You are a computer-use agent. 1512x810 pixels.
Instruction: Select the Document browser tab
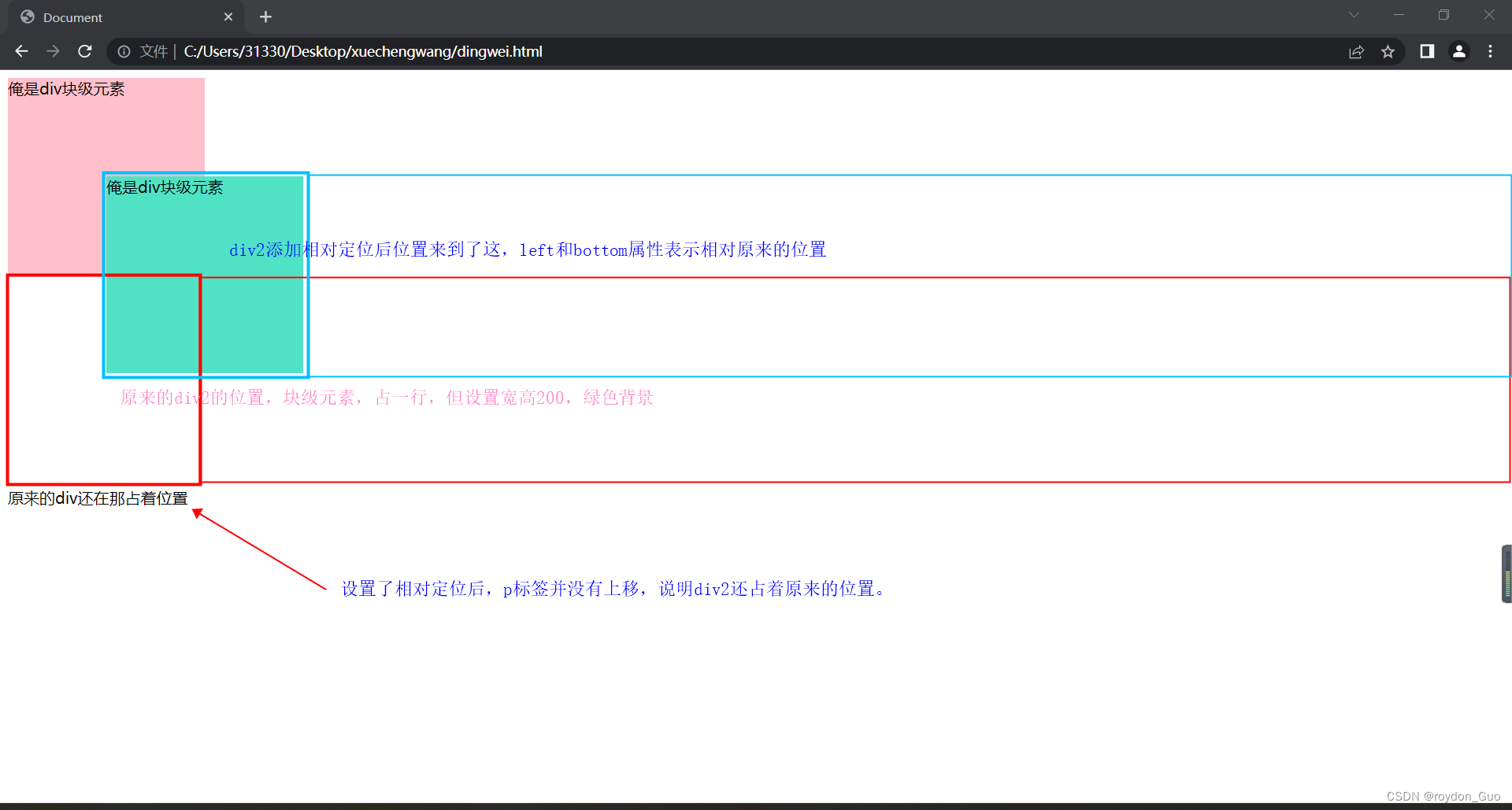[x=126, y=17]
